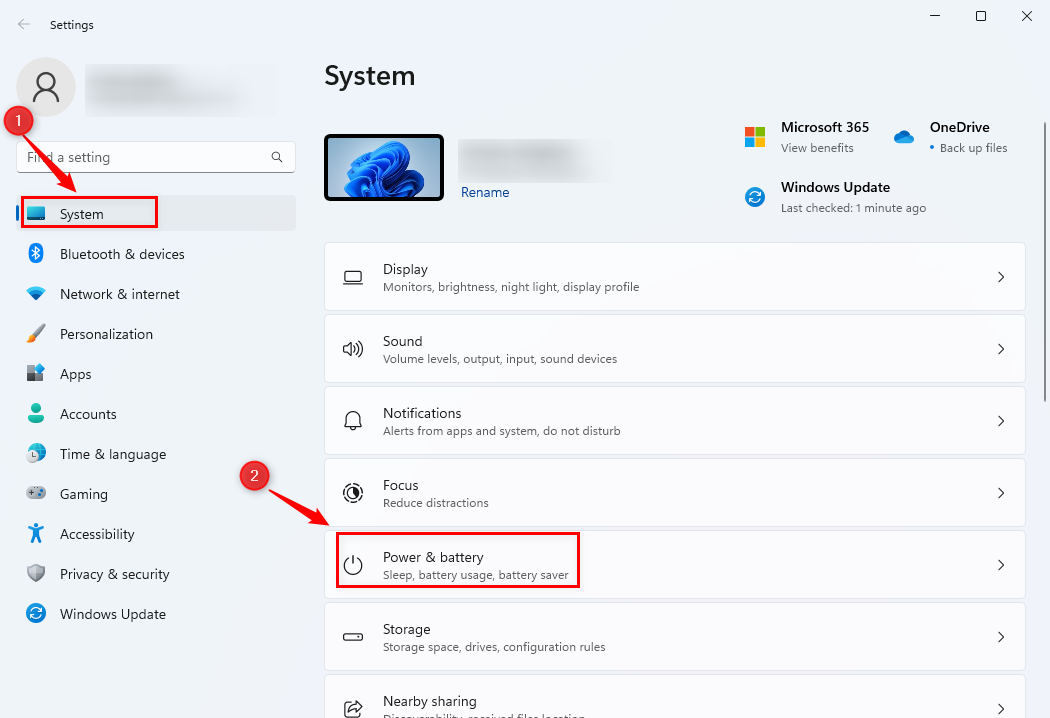The image size is (1050, 718).
Task: Open Accounts settings
Action: click(156, 414)
